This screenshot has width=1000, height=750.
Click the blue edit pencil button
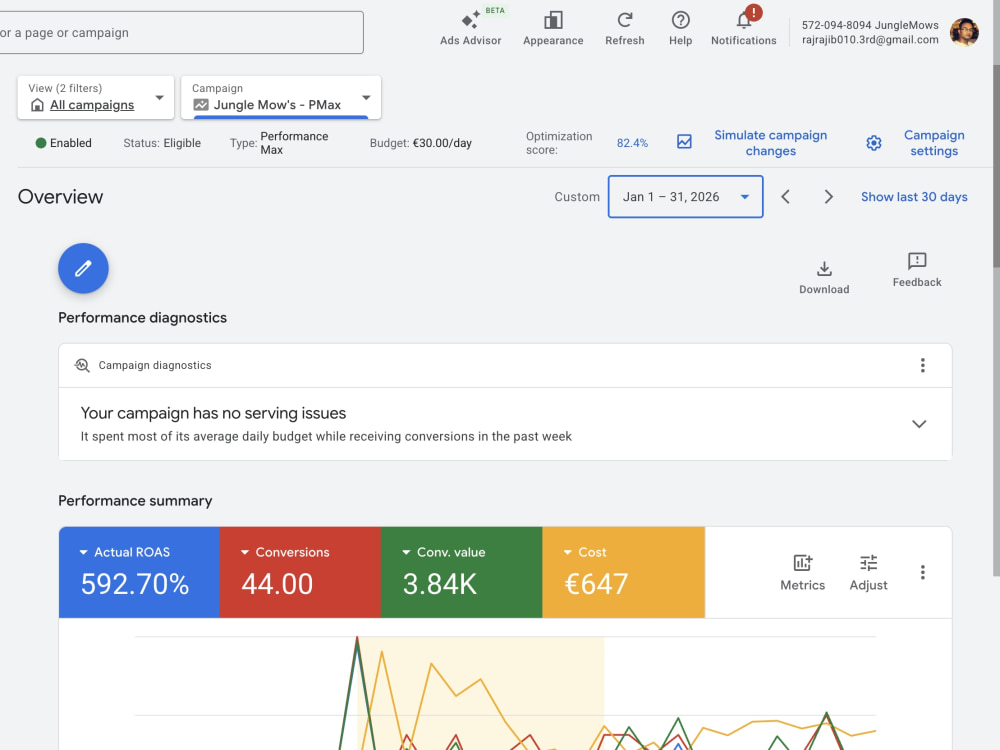click(84, 268)
